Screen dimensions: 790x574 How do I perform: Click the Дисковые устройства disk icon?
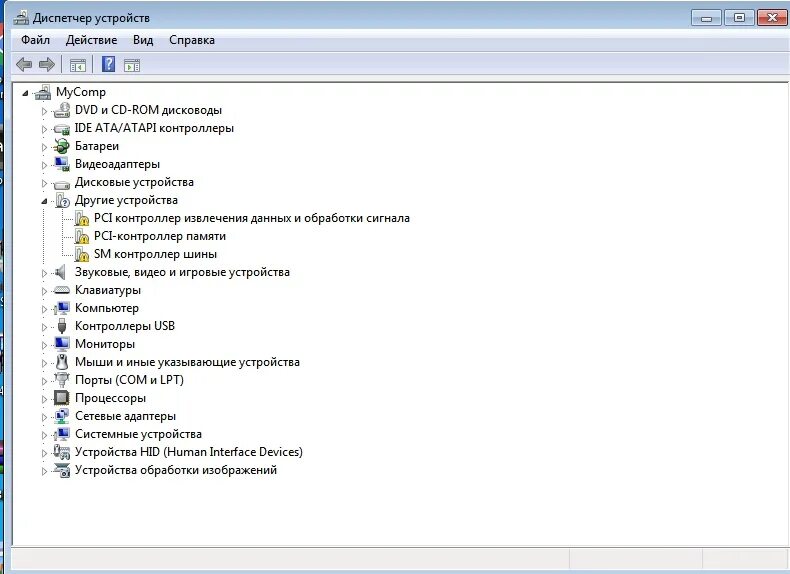(61, 183)
